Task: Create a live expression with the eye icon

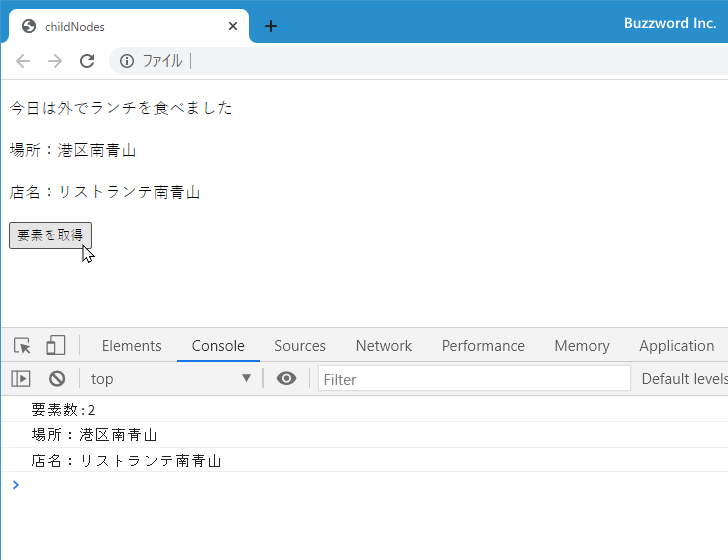Action: [x=287, y=379]
